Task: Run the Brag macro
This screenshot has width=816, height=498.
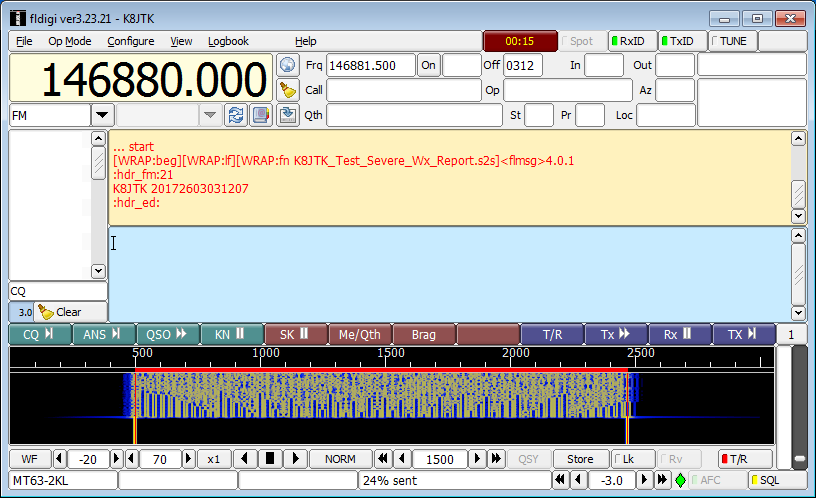Action: point(424,334)
